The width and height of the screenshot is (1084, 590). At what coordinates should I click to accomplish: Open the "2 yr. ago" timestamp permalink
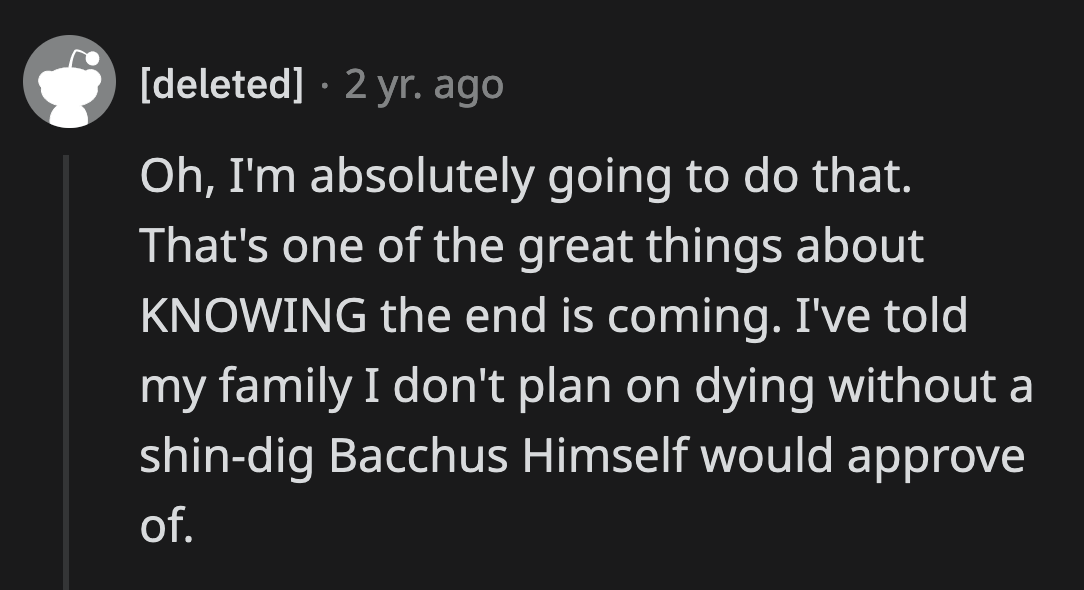pyautogui.click(x=424, y=84)
